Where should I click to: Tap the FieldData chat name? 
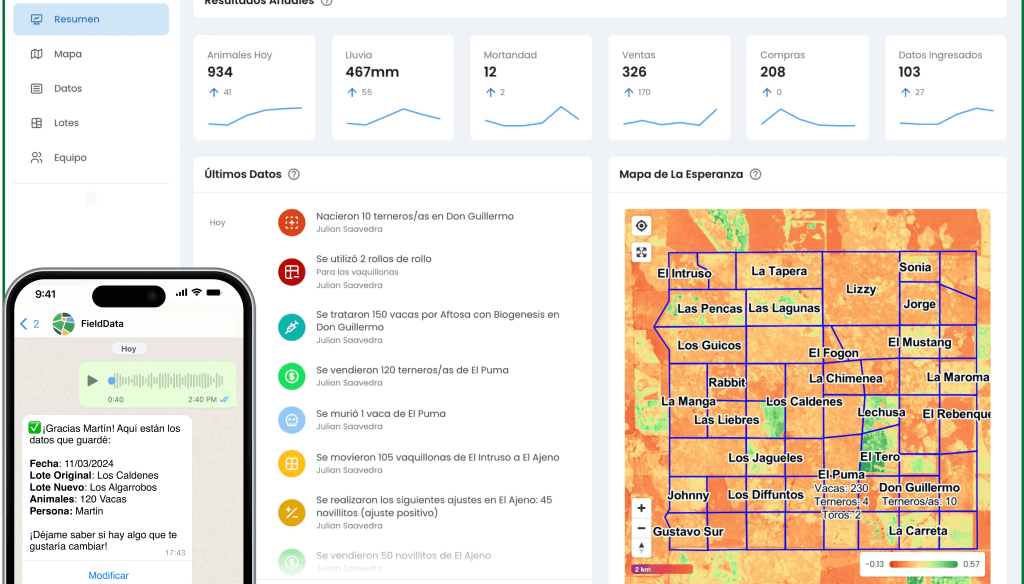pos(102,323)
